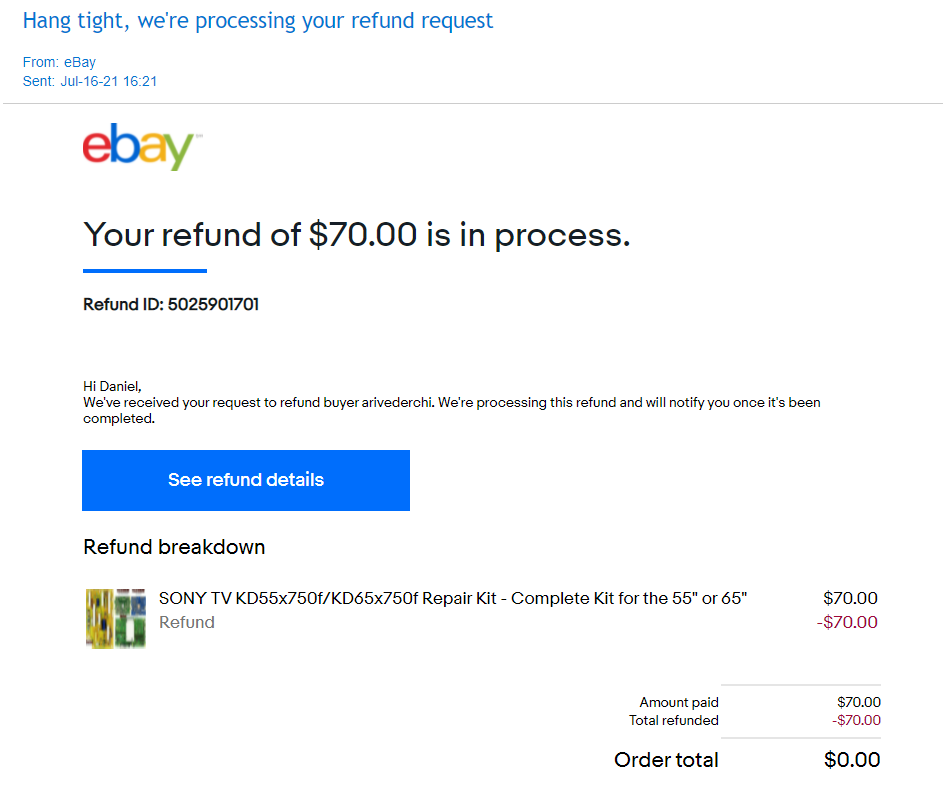Click the $0.00 order total value
943x796 pixels.
(852, 760)
